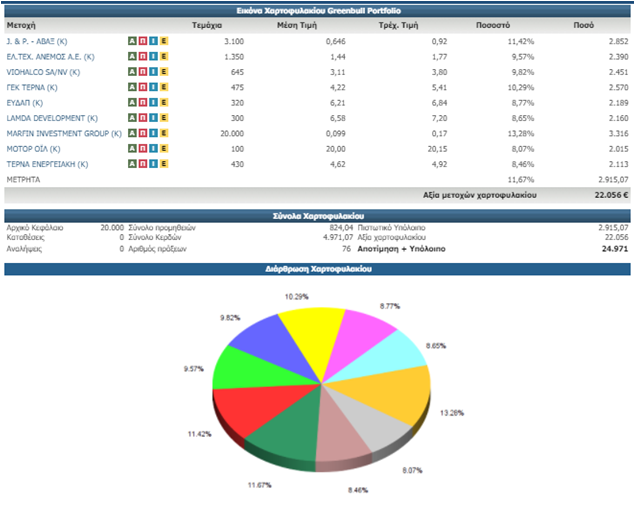Open the ΕΛ.ΤΕΧ. ΑΝΕΜΟΣ Α.Ε. (Κ) link
Image resolution: width=635 pixels, height=513 pixels.
[50, 57]
